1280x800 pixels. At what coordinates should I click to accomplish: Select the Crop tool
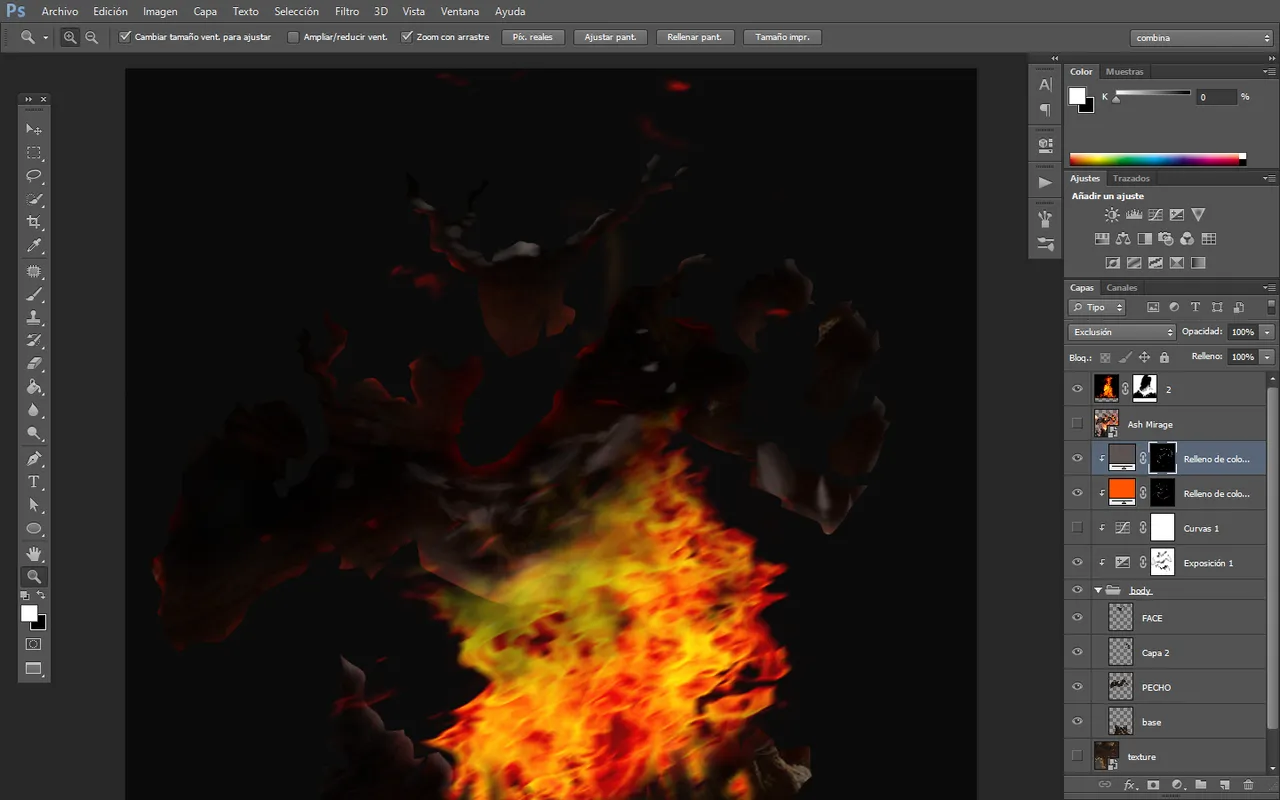[34, 222]
